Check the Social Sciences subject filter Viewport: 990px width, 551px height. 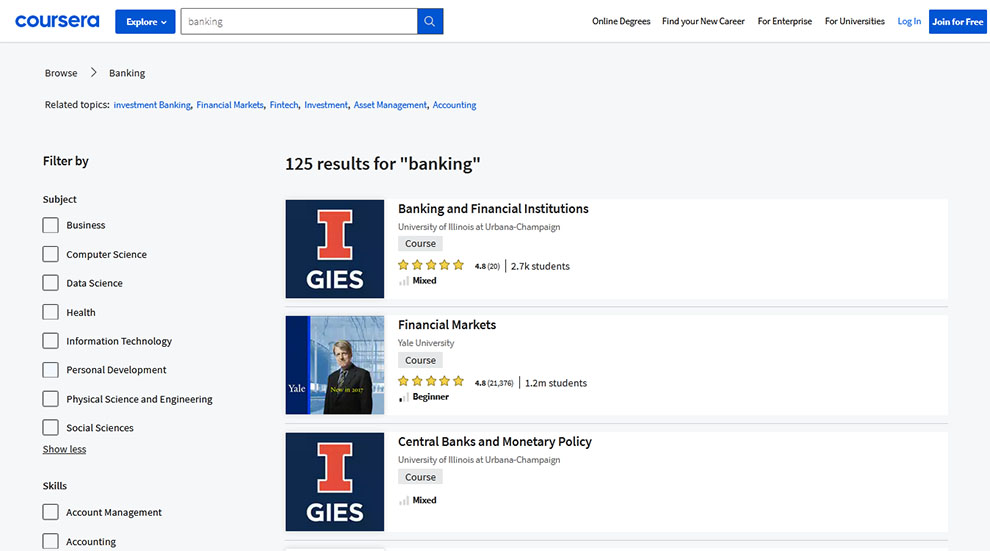[51, 427]
